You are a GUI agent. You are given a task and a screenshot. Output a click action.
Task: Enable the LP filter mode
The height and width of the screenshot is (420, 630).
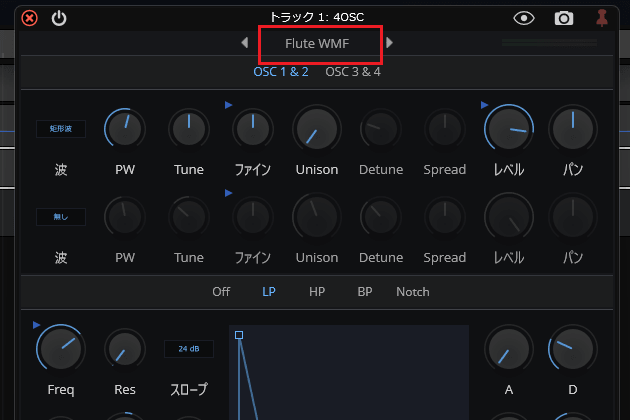(x=269, y=292)
